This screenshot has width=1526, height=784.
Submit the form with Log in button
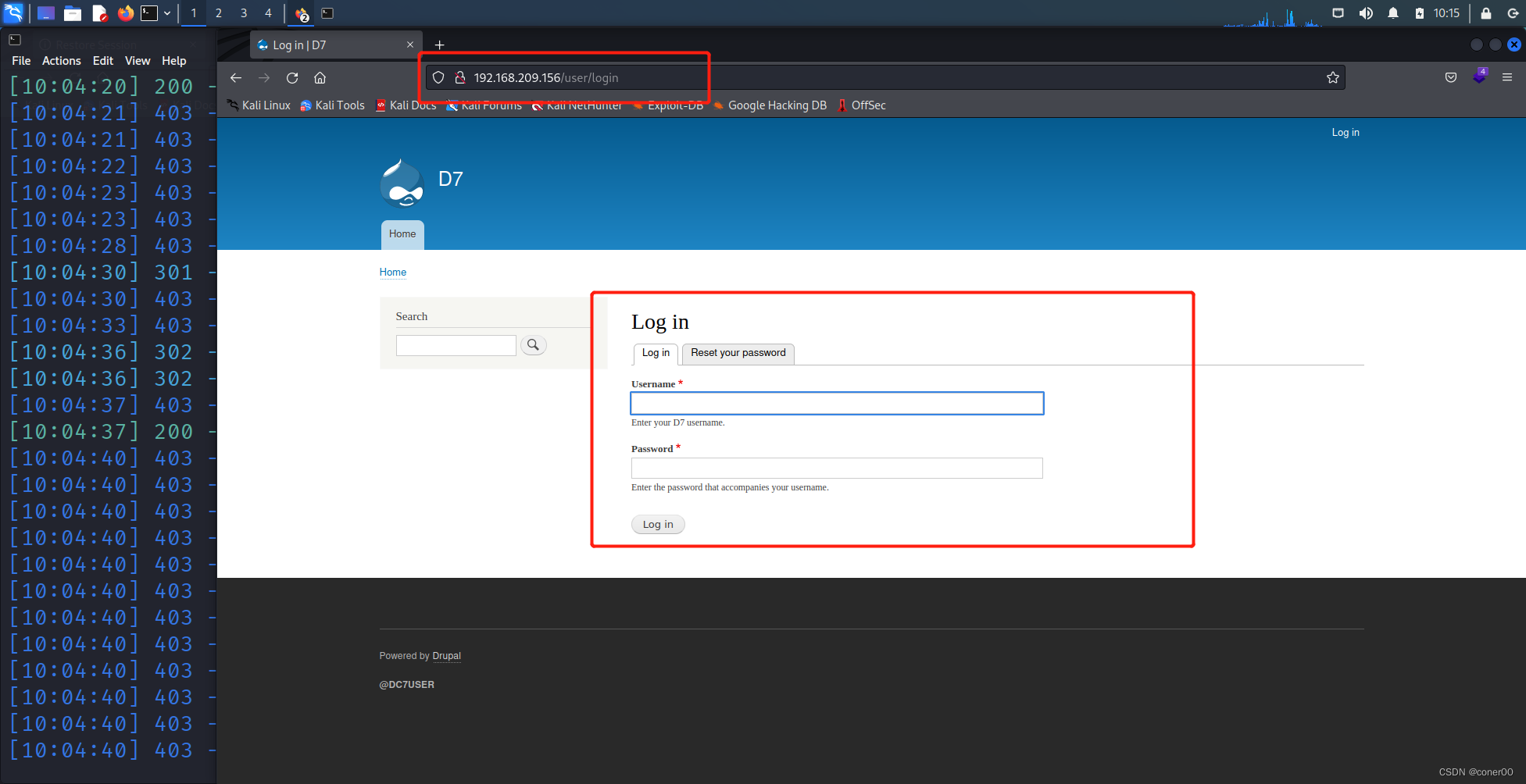658,525
